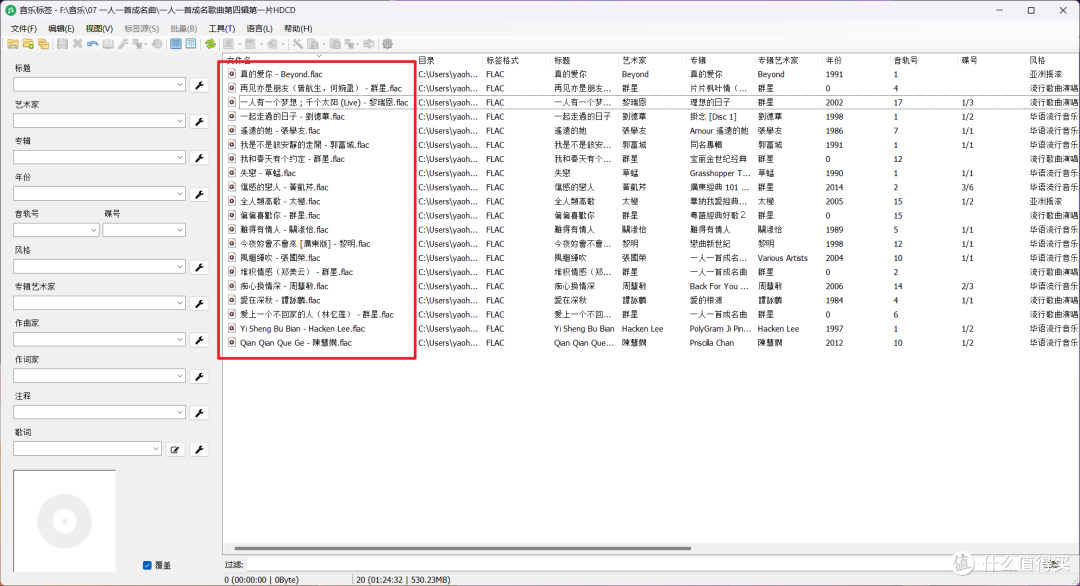Image resolution: width=1080 pixels, height=586 pixels.
Task: Open the 视图(V) menu
Action: coord(99,29)
